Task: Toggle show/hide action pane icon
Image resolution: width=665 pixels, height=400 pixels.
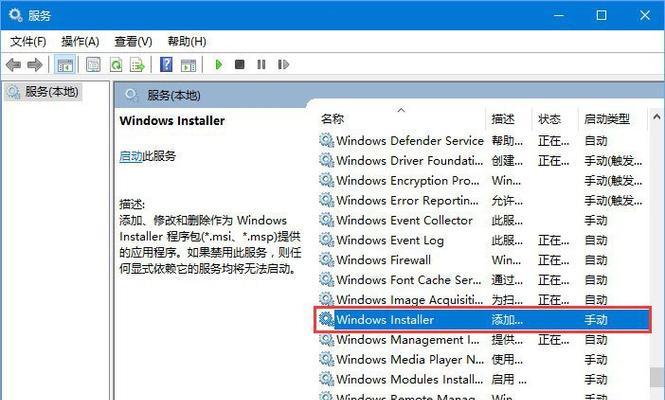Action: point(188,65)
